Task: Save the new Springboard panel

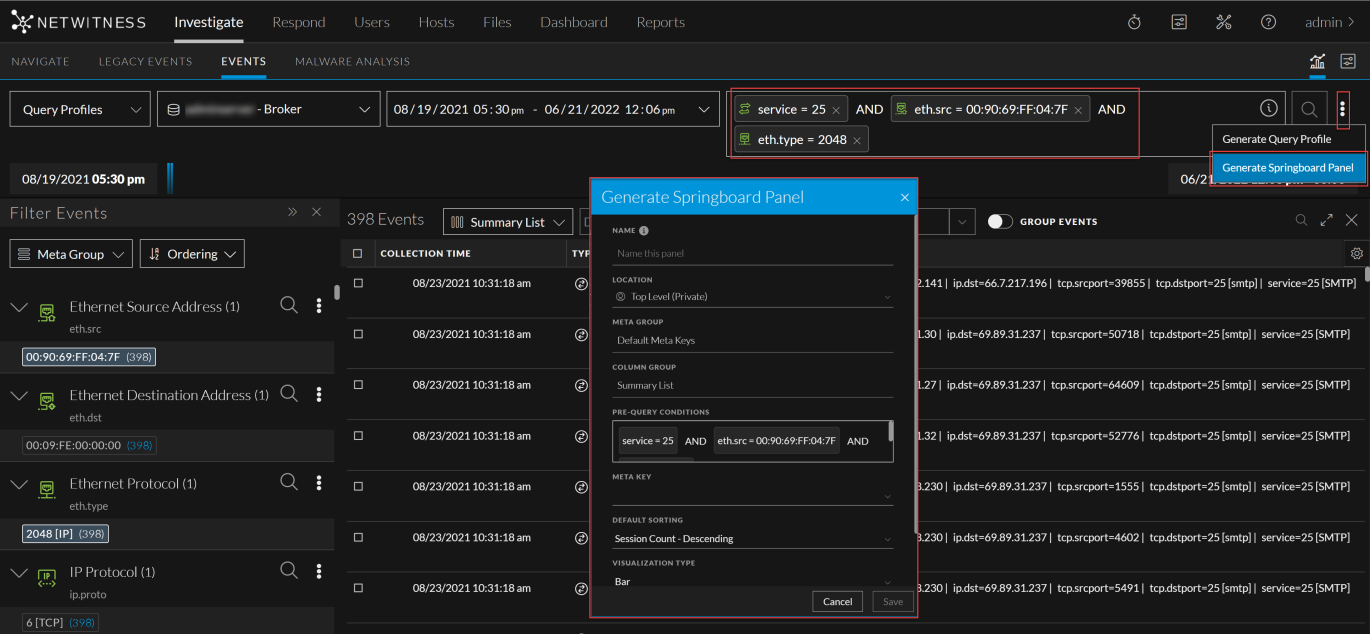Action: 890,601
